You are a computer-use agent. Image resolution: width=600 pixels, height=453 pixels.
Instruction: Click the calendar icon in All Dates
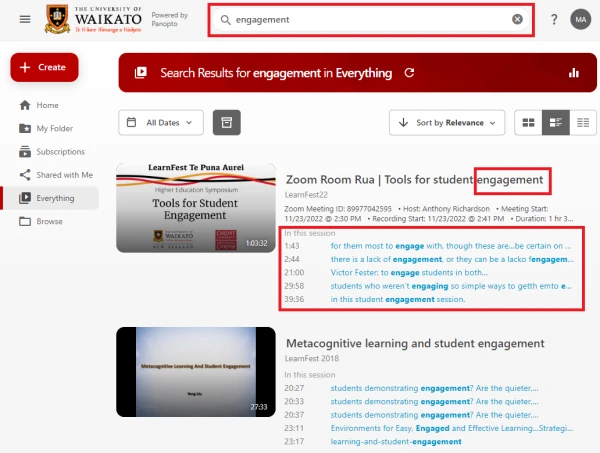pos(131,122)
